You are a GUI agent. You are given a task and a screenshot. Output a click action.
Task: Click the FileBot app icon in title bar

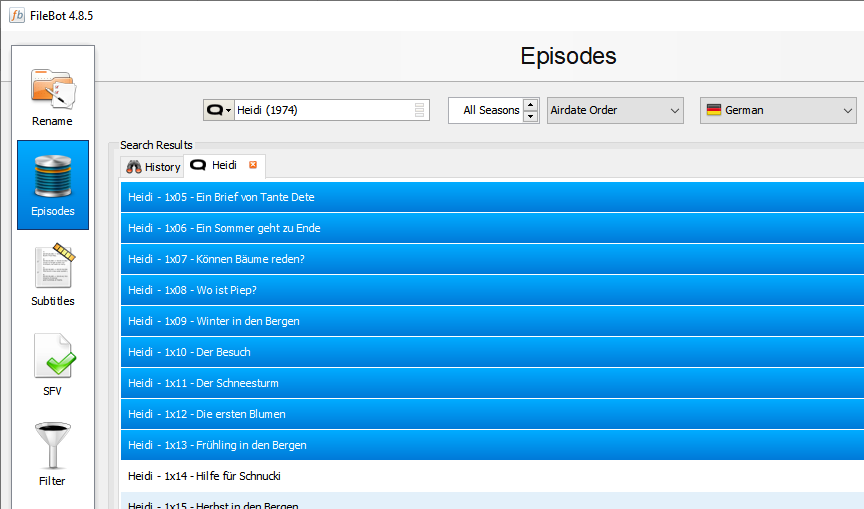[x=17, y=14]
